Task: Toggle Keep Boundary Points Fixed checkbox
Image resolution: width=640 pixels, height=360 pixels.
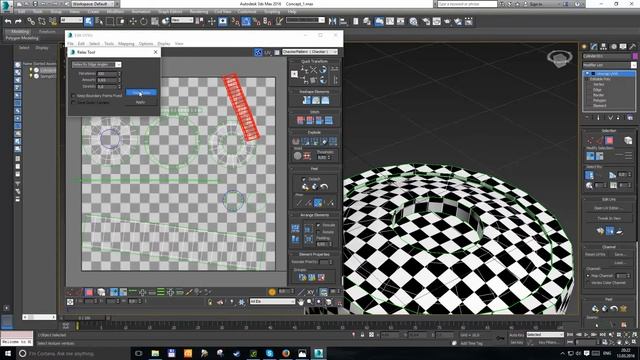Action: [x=73, y=96]
